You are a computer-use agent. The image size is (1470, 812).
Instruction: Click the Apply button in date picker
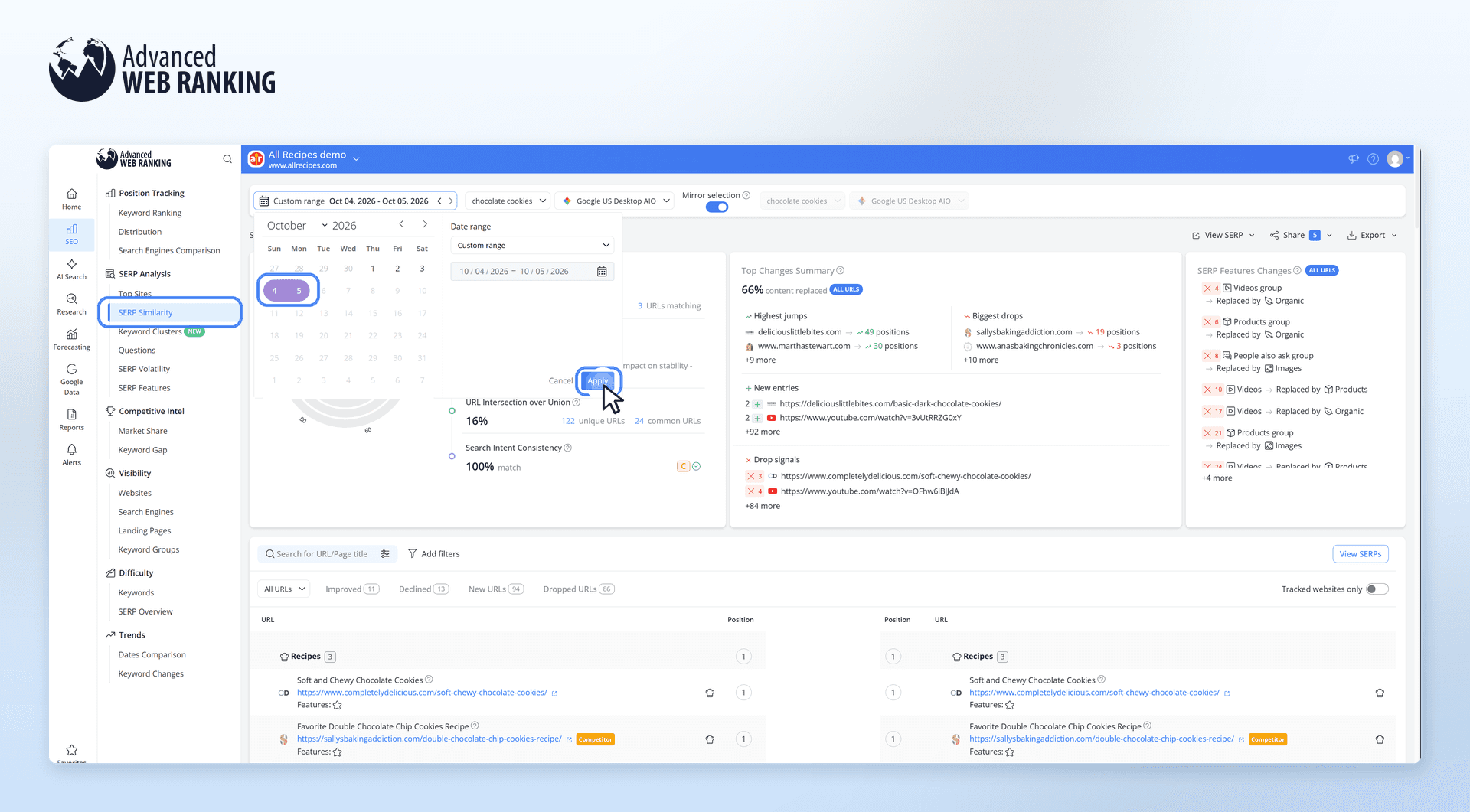pos(598,380)
